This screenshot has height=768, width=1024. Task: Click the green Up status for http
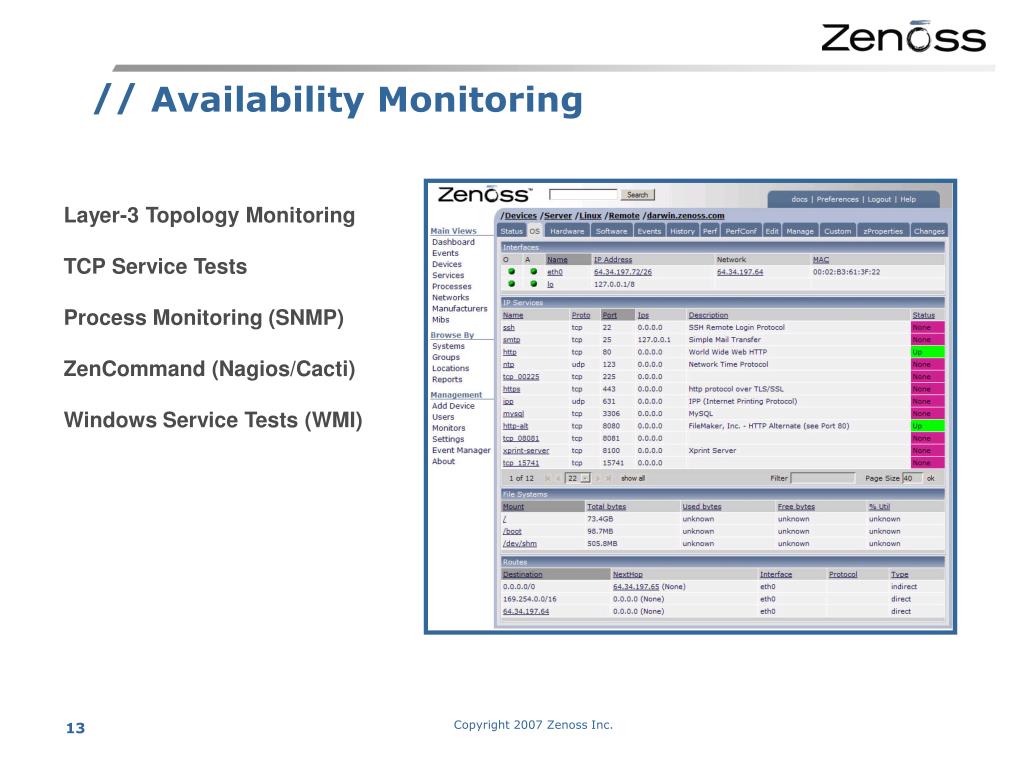(927, 353)
